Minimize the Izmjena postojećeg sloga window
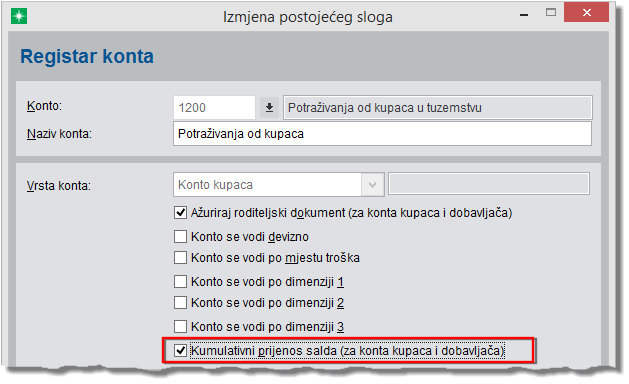This screenshot has height=384, width=629. [524, 14]
